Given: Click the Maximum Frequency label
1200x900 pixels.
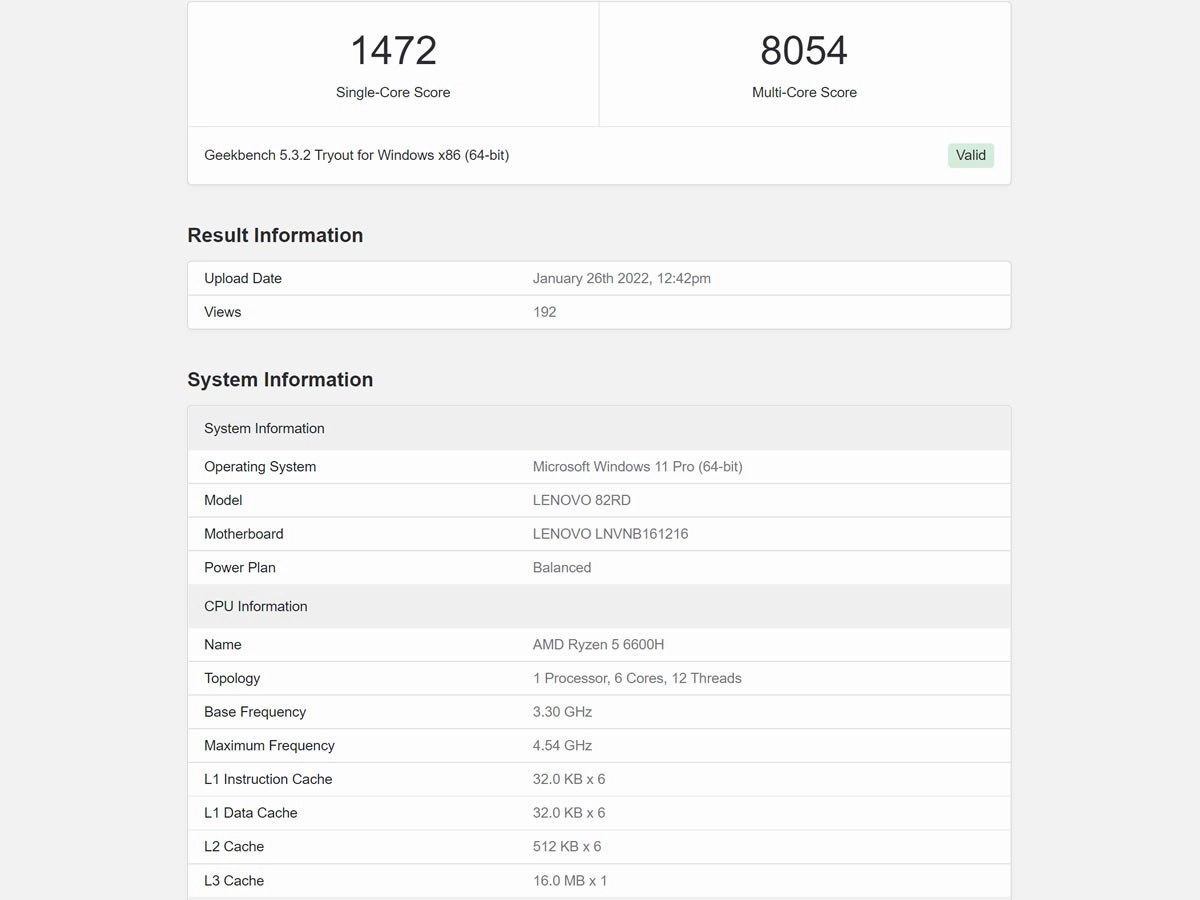Looking at the screenshot, I should click(269, 745).
